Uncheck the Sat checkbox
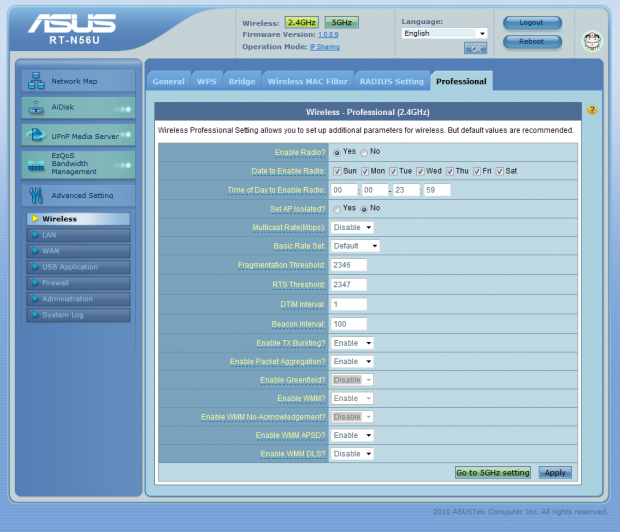620x532 pixels. click(x=500, y=171)
